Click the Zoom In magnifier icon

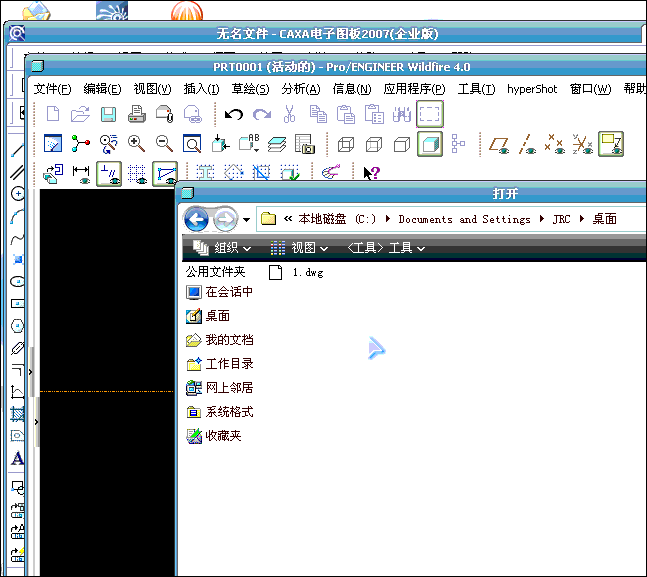click(x=136, y=144)
